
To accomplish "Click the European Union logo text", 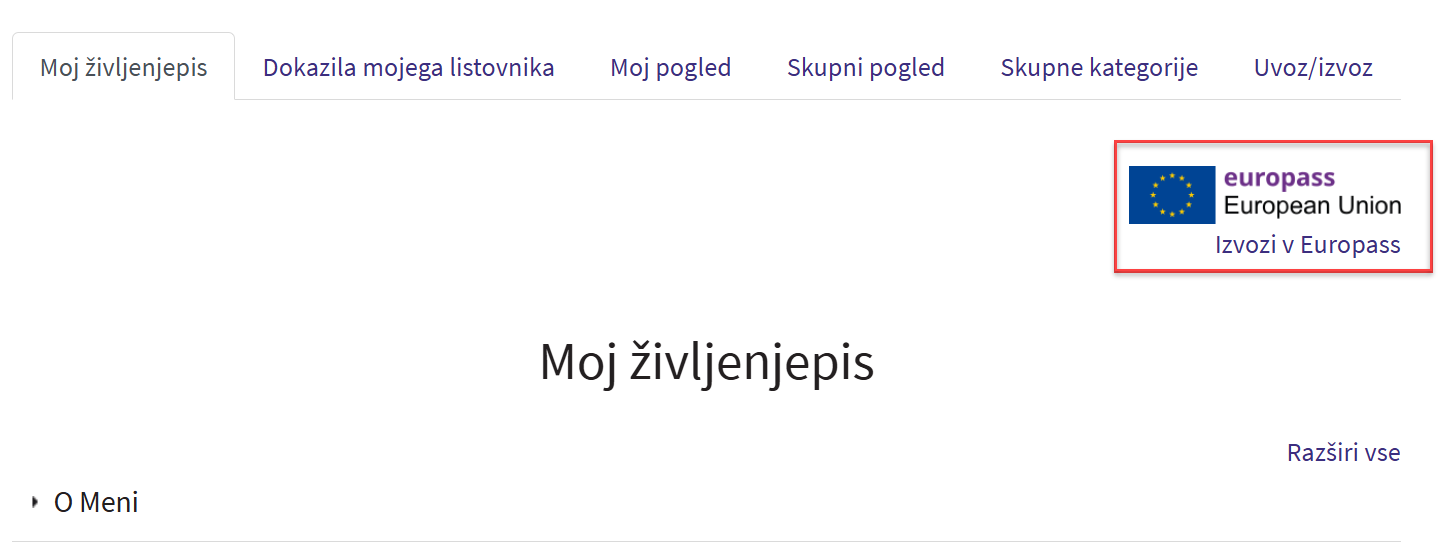I will (x=1312, y=206).
